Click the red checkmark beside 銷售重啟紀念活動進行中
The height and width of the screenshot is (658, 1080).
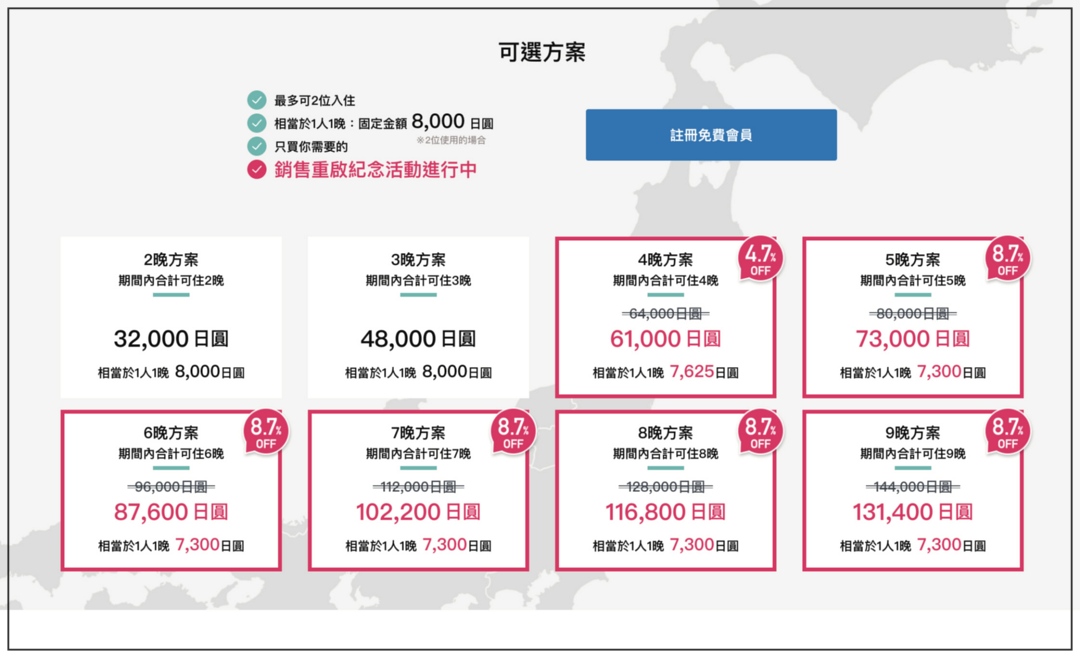[257, 169]
